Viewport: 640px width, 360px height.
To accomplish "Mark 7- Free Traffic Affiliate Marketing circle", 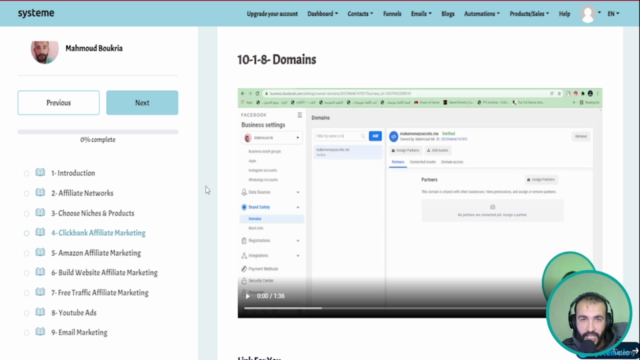I will (27, 293).
